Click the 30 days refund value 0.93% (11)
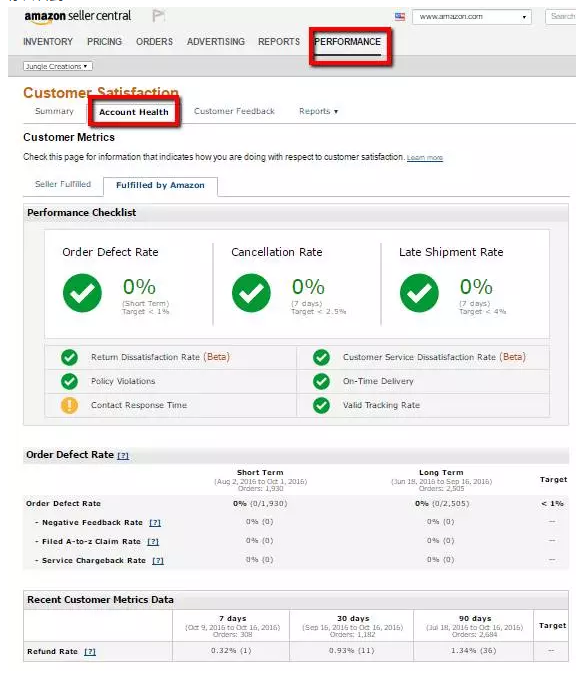The image size is (586, 675). 352,651
